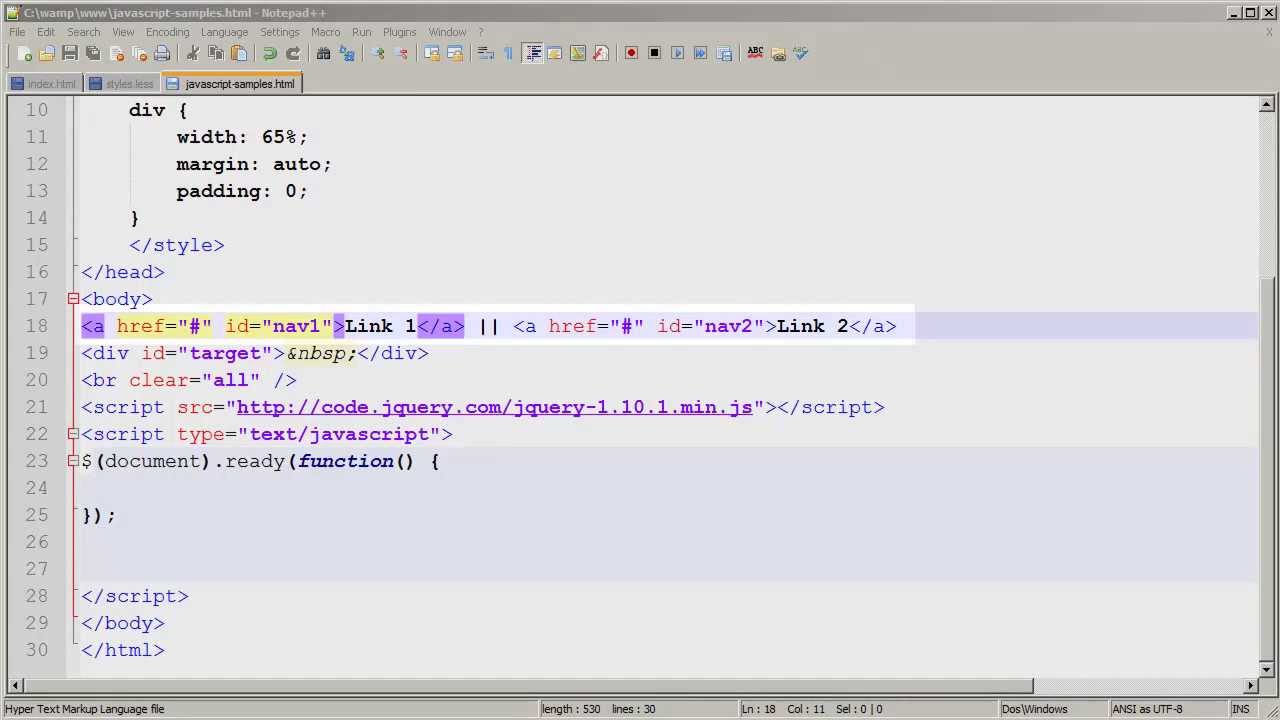The width and height of the screenshot is (1280, 720).
Task: Open Replace dialog toolbar icon
Action: [347, 53]
